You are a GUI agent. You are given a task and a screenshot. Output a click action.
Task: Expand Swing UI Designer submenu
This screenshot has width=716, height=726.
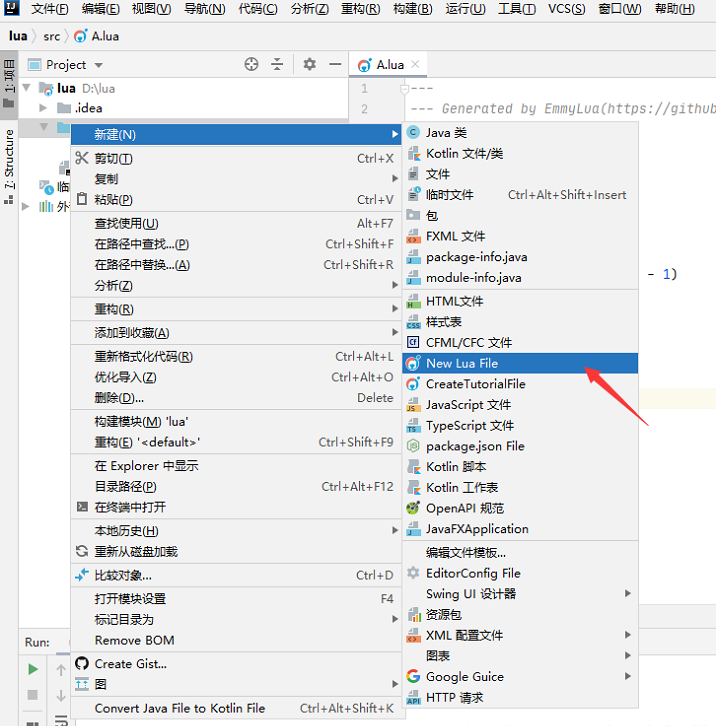[x=521, y=594]
